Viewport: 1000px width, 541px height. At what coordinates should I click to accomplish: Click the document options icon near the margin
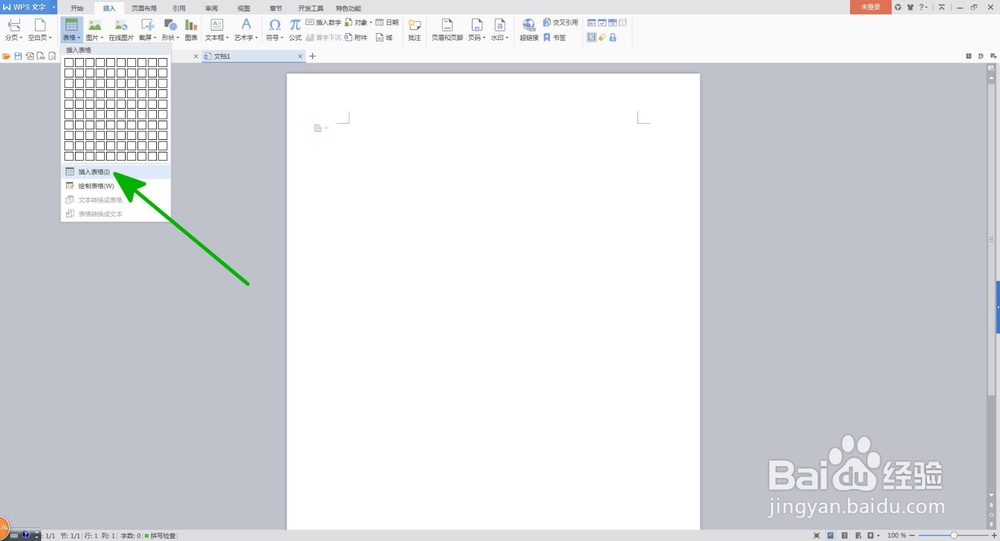click(x=320, y=128)
